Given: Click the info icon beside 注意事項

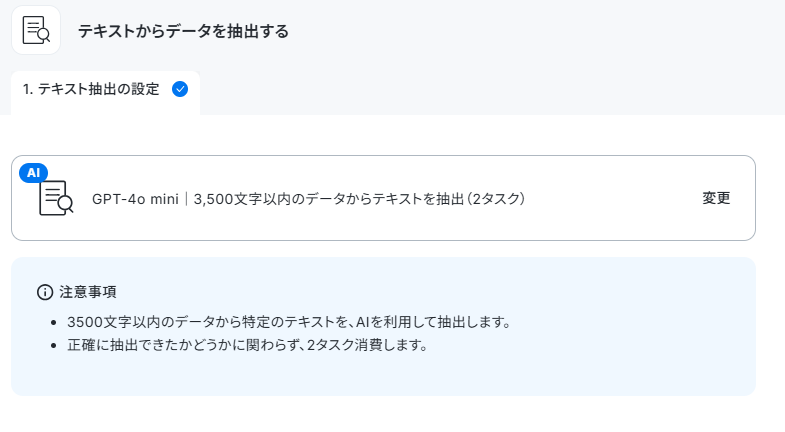Looking at the screenshot, I should 45,292.
